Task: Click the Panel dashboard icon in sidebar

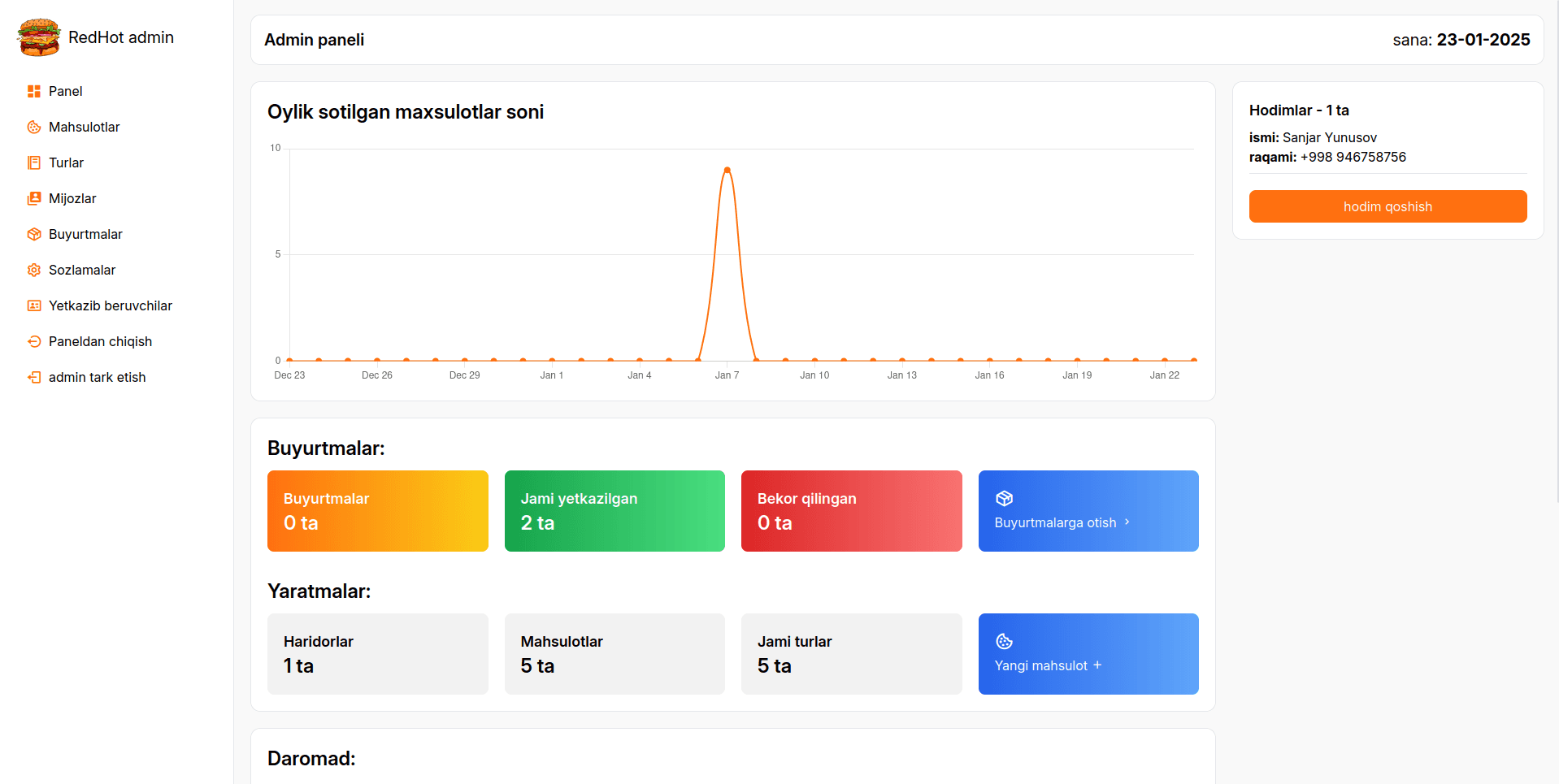Action: coord(34,92)
